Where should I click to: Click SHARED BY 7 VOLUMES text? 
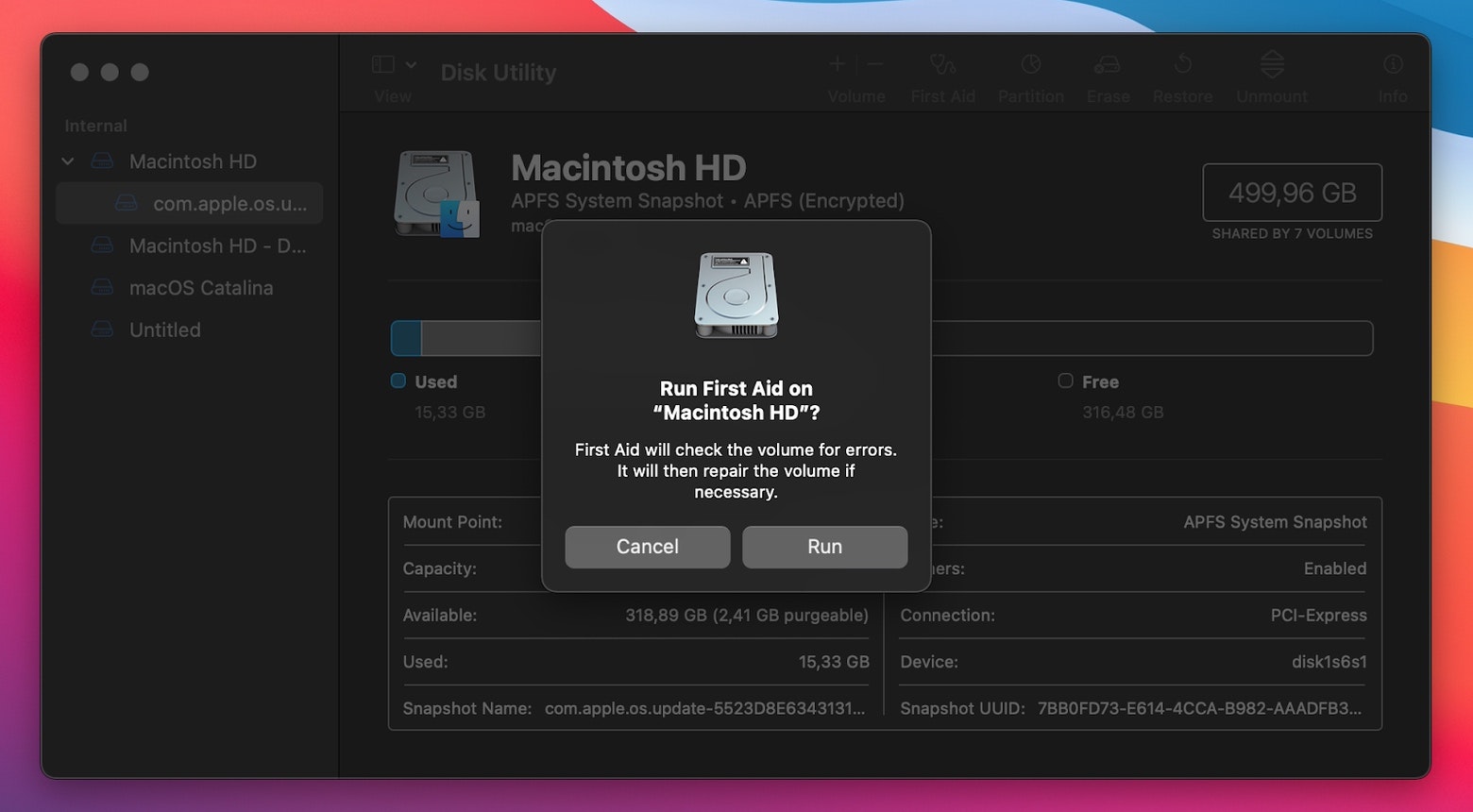[1293, 233]
